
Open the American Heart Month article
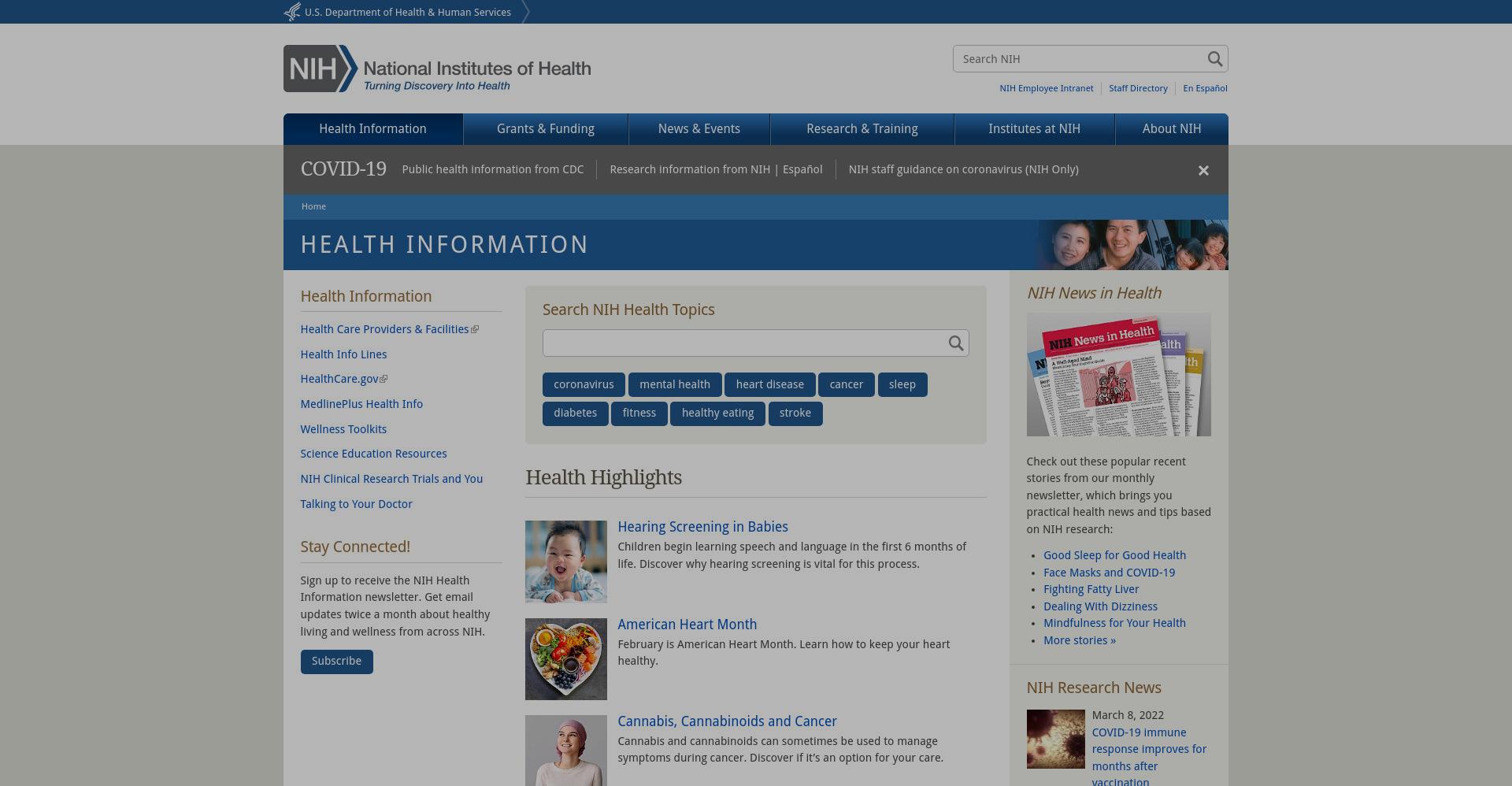pyautogui.click(x=687, y=625)
